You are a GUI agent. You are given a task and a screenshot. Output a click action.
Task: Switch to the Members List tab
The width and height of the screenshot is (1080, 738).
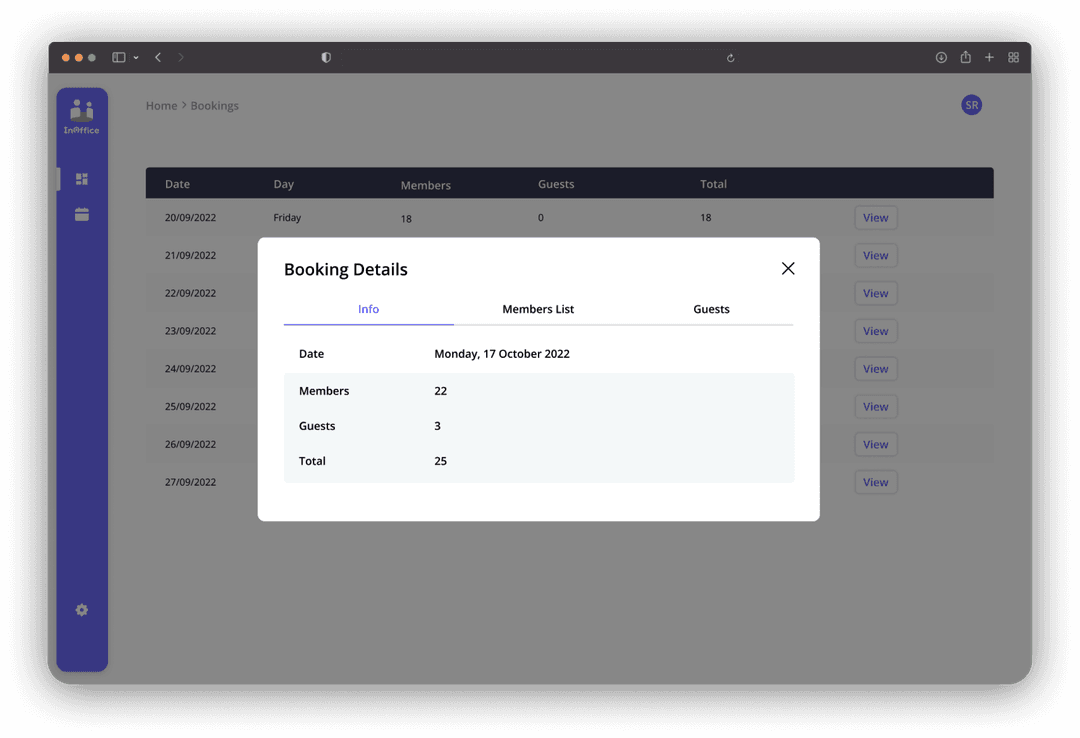point(538,309)
